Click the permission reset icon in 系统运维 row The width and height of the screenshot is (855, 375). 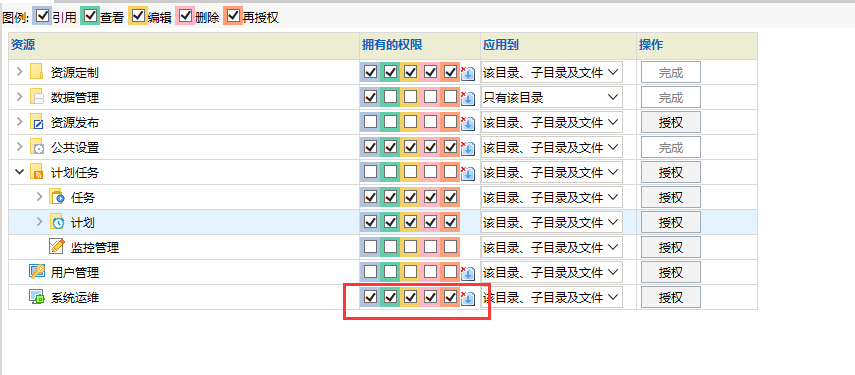[468, 298]
